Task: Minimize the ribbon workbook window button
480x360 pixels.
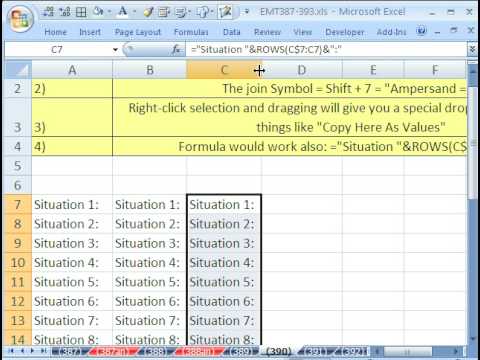Action: [438, 32]
